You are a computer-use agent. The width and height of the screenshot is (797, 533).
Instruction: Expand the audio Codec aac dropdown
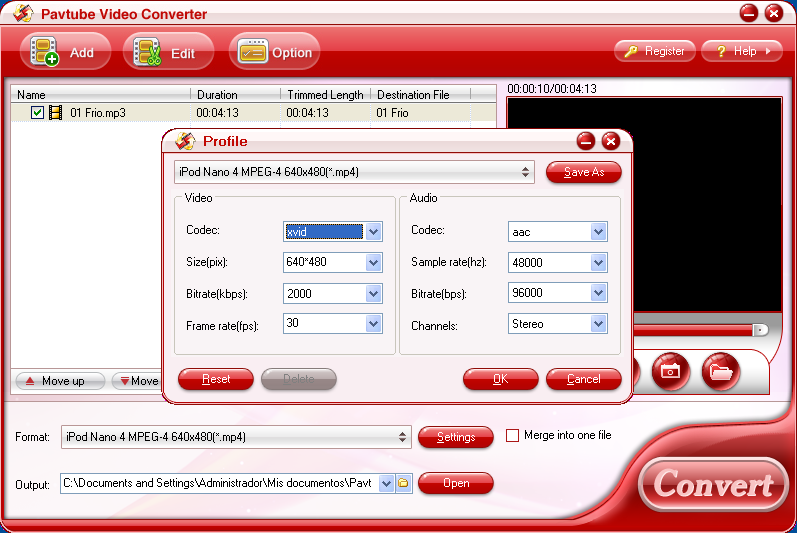[x=599, y=232]
